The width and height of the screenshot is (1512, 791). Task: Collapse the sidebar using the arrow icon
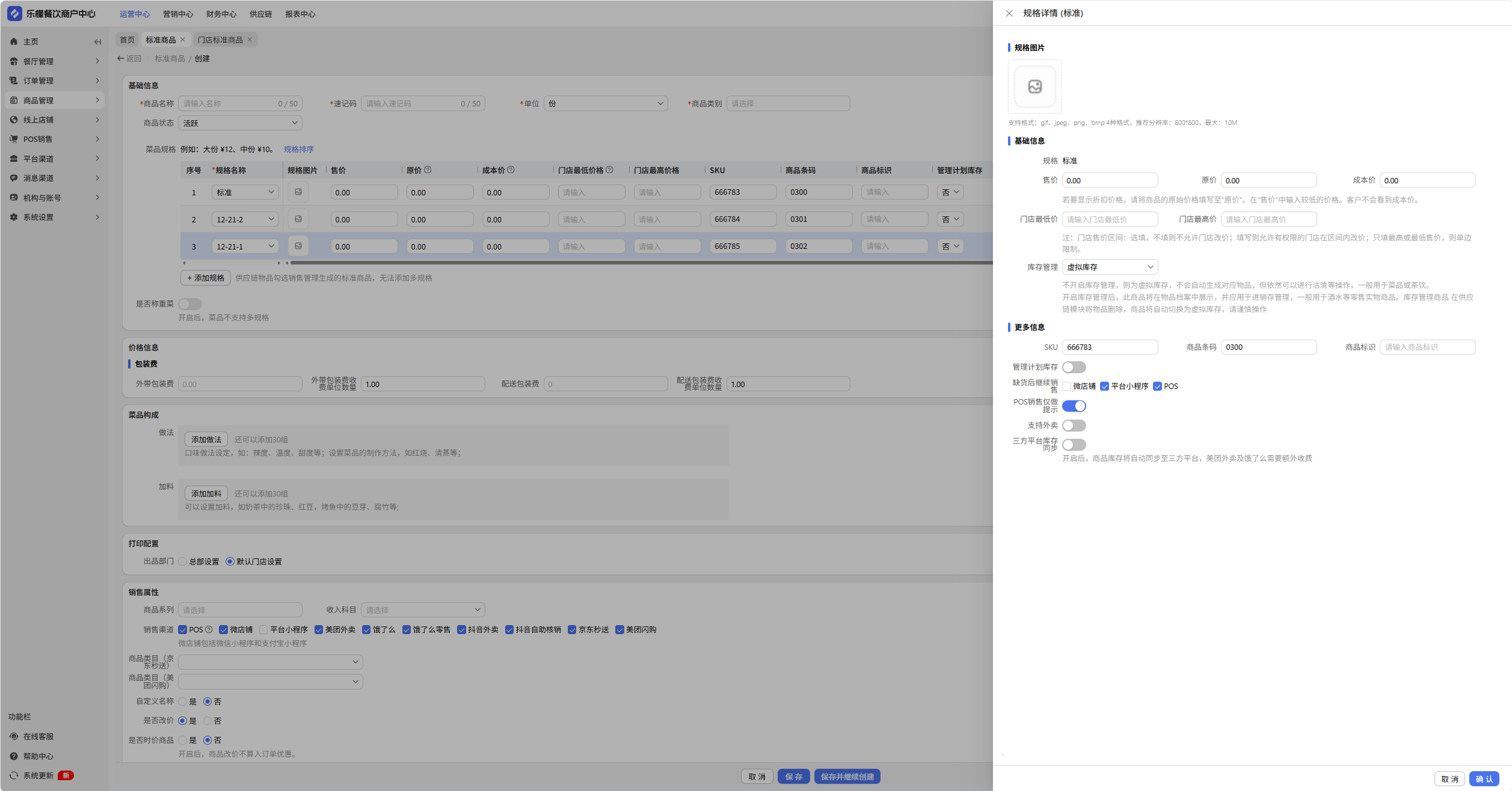coord(97,41)
